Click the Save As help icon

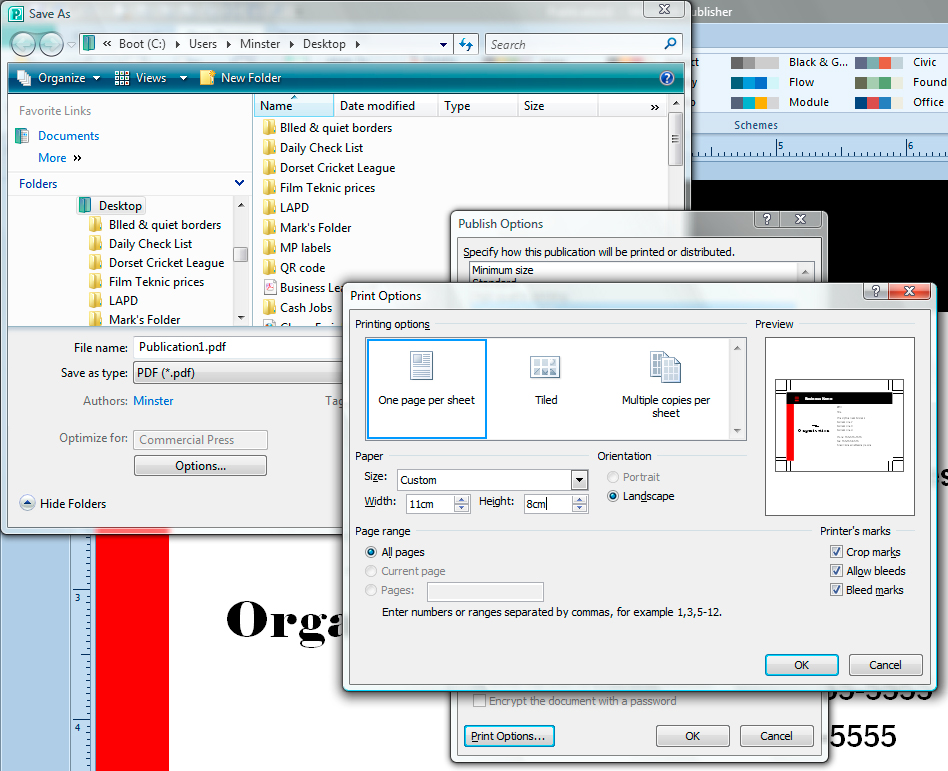[667, 78]
